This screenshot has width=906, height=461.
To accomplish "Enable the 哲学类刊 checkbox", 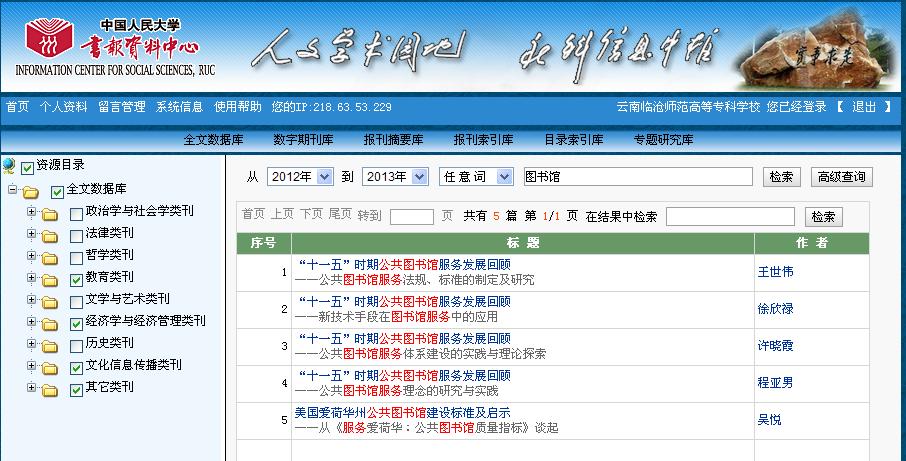I will [x=77, y=256].
